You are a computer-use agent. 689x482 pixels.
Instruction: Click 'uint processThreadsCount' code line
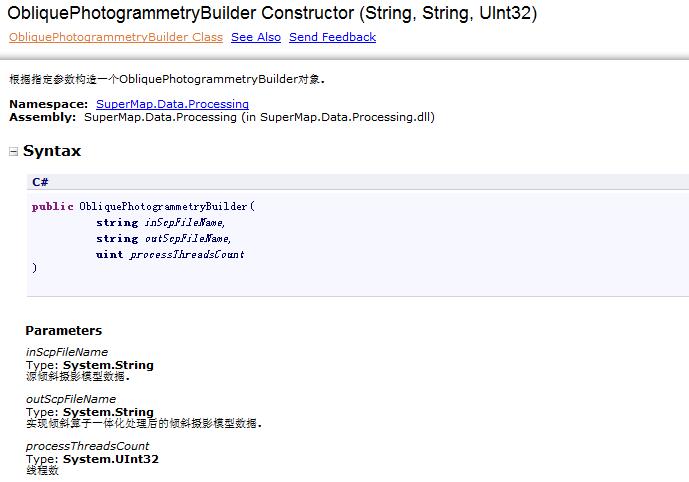pyautogui.click(x=170, y=254)
